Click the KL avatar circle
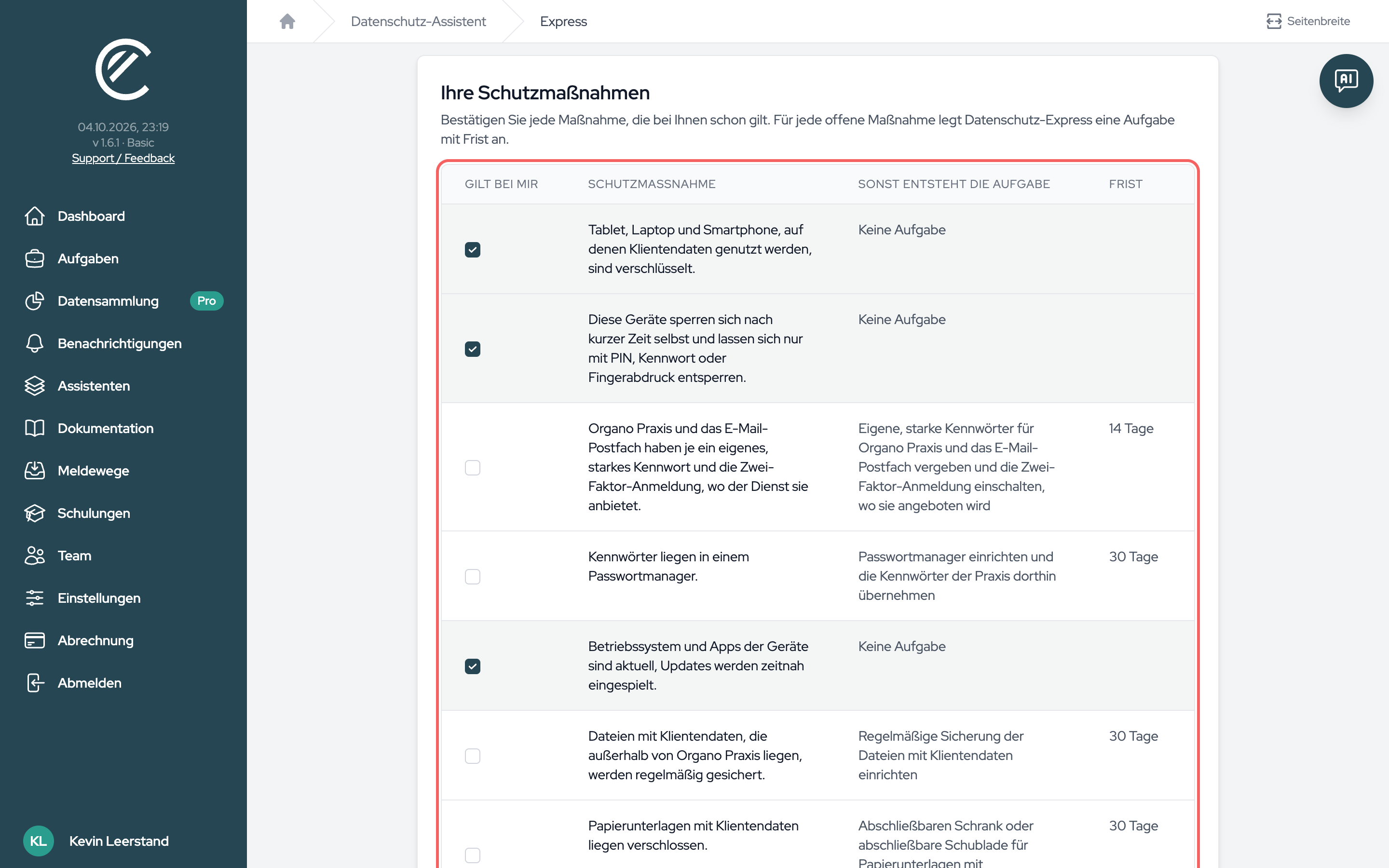The height and width of the screenshot is (868, 1389). (x=39, y=841)
